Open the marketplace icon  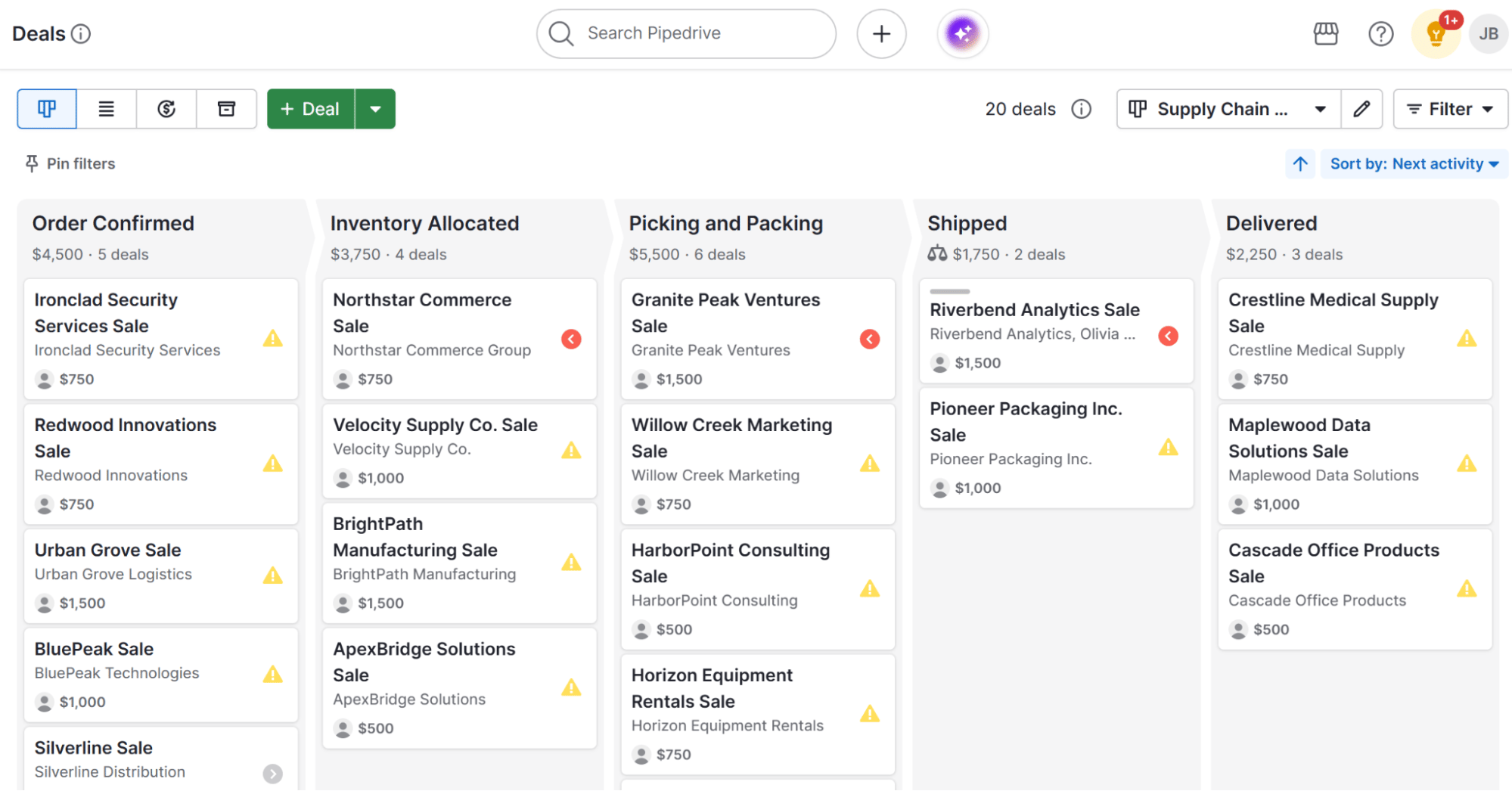point(1325,34)
